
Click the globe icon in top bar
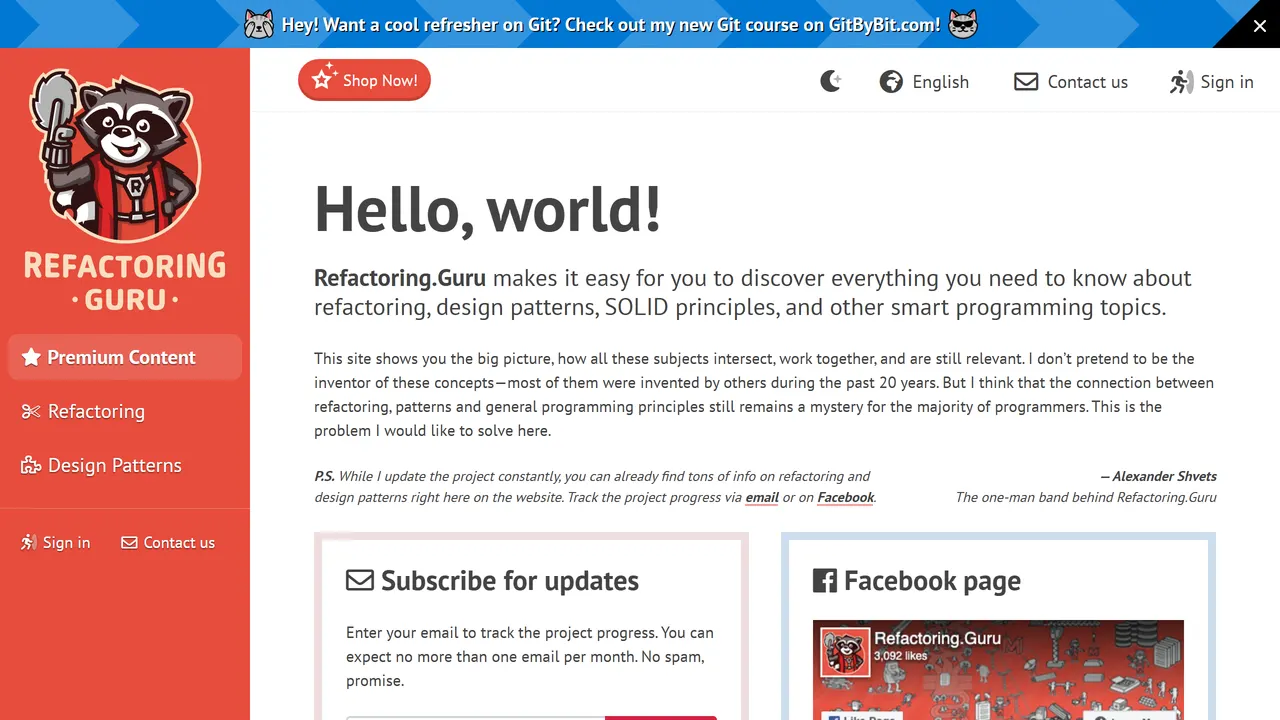(x=891, y=82)
